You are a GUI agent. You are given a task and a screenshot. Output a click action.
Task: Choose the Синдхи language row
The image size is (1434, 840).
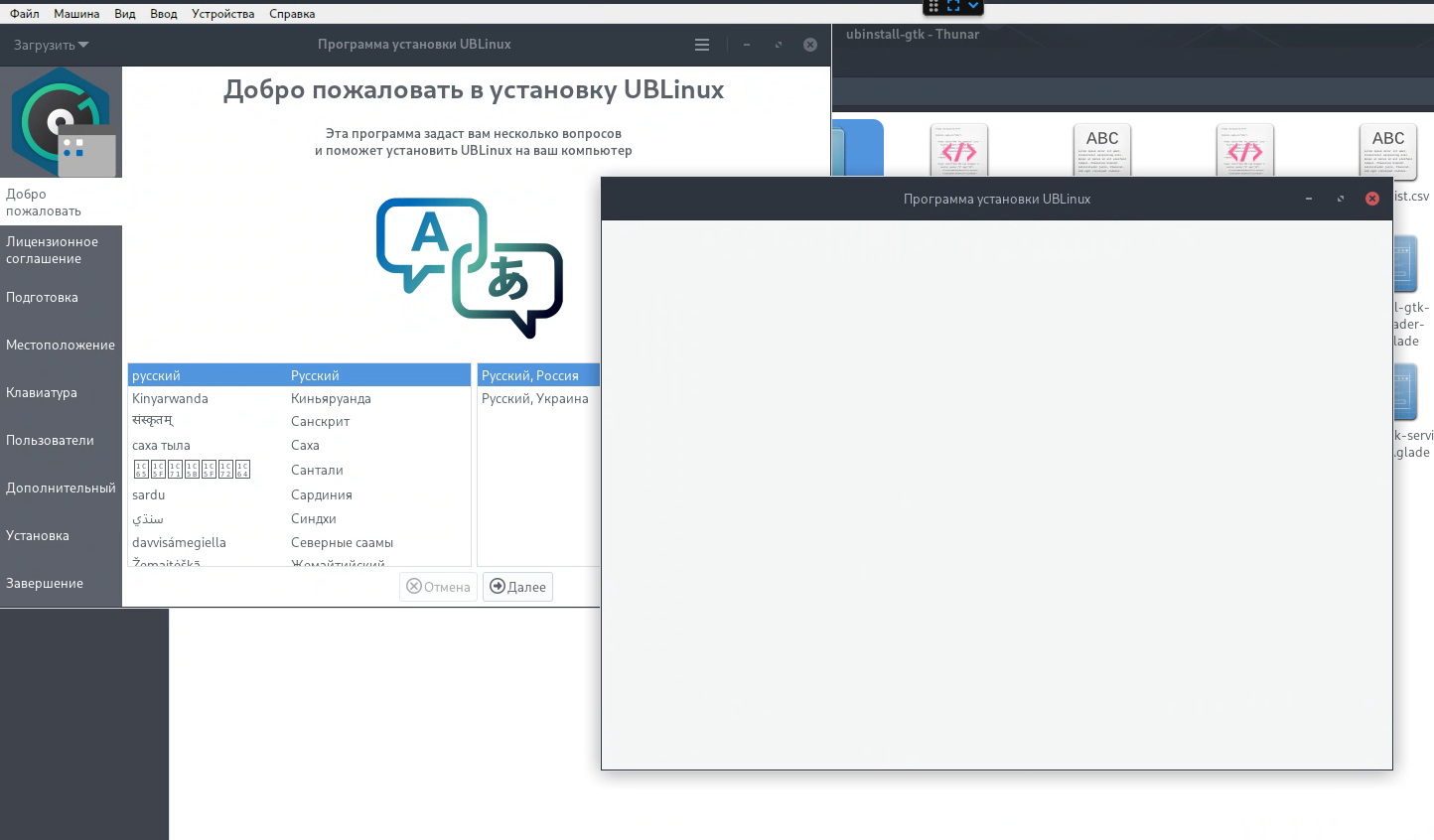click(x=299, y=518)
